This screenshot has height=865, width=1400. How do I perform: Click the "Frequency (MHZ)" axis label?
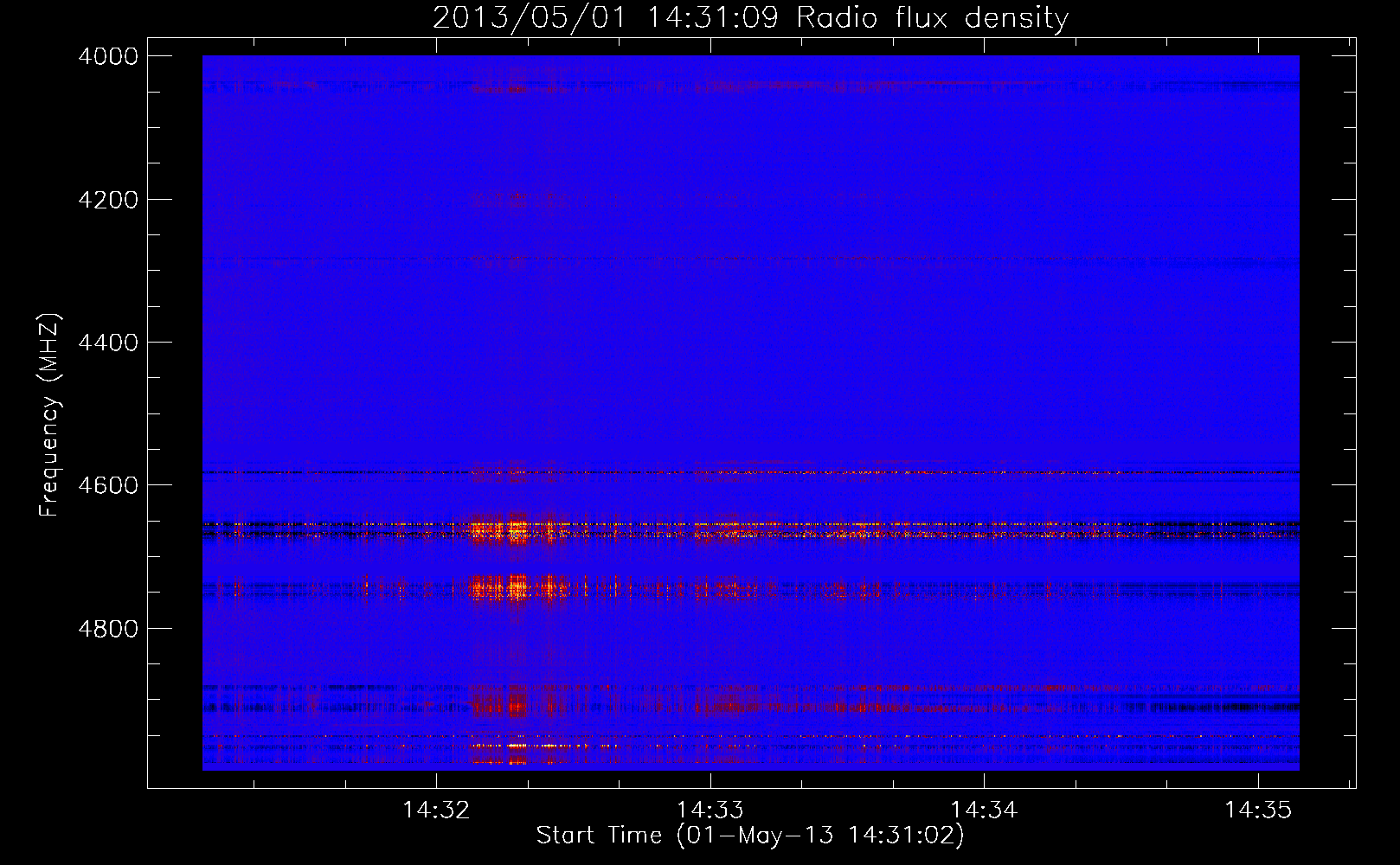click(49, 415)
